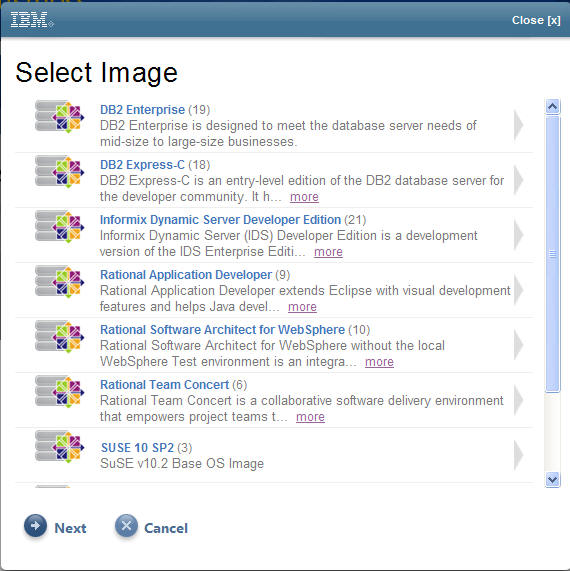This screenshot has width=570, height=571.
Task: Click the Next button
Action: coord(55,527)
